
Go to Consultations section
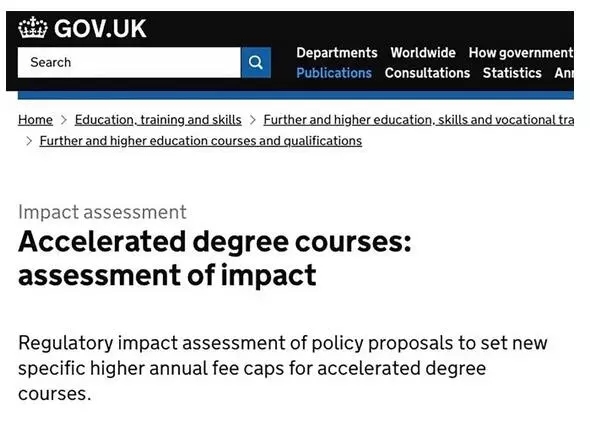(x=427, y=73)
